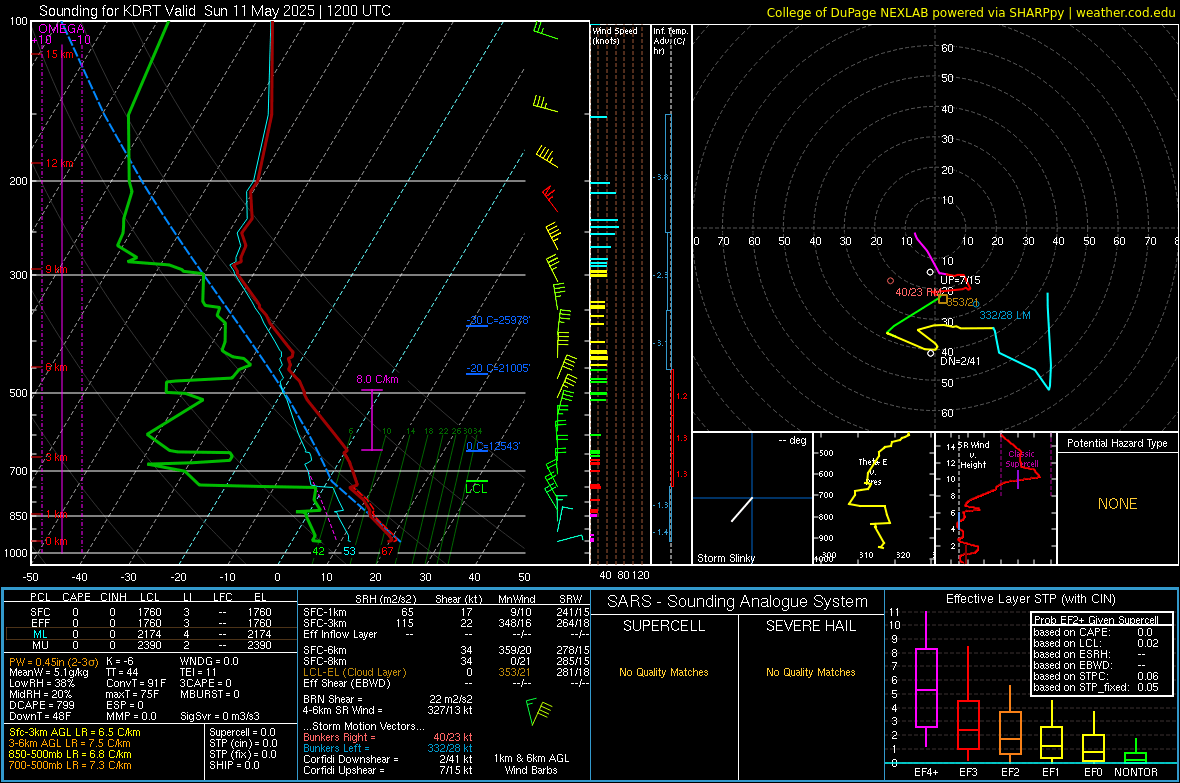Click the 'ConvT = 91F' value
This screenshot has width=1180, height=783.
[x=135, y=684]
